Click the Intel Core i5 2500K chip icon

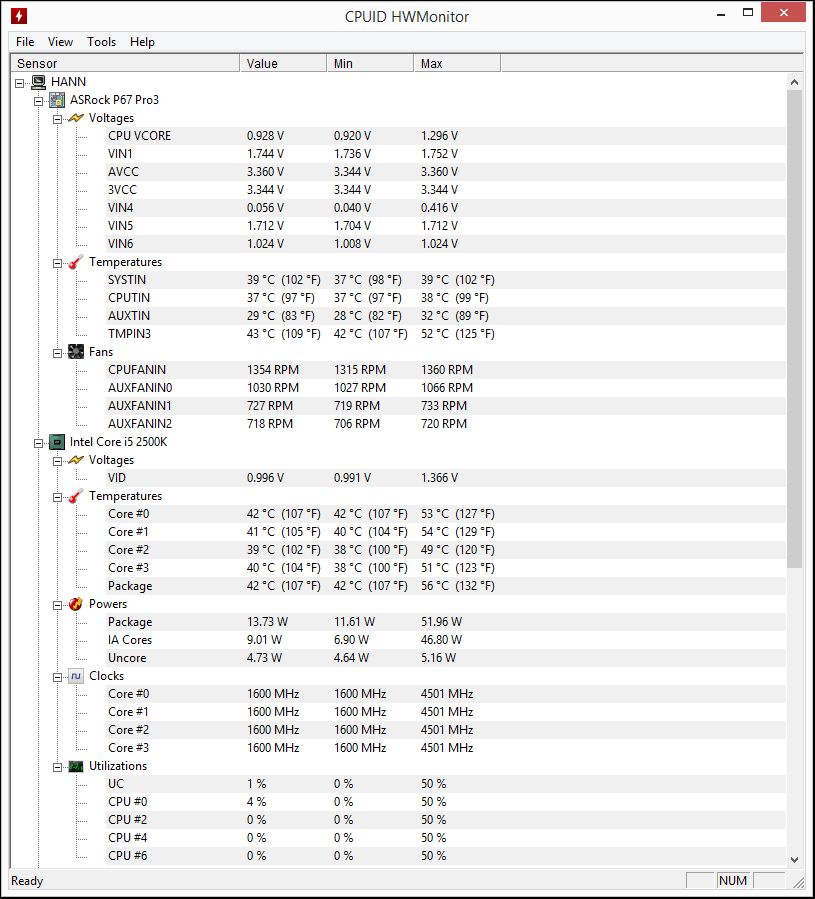[x=58, y=442]
